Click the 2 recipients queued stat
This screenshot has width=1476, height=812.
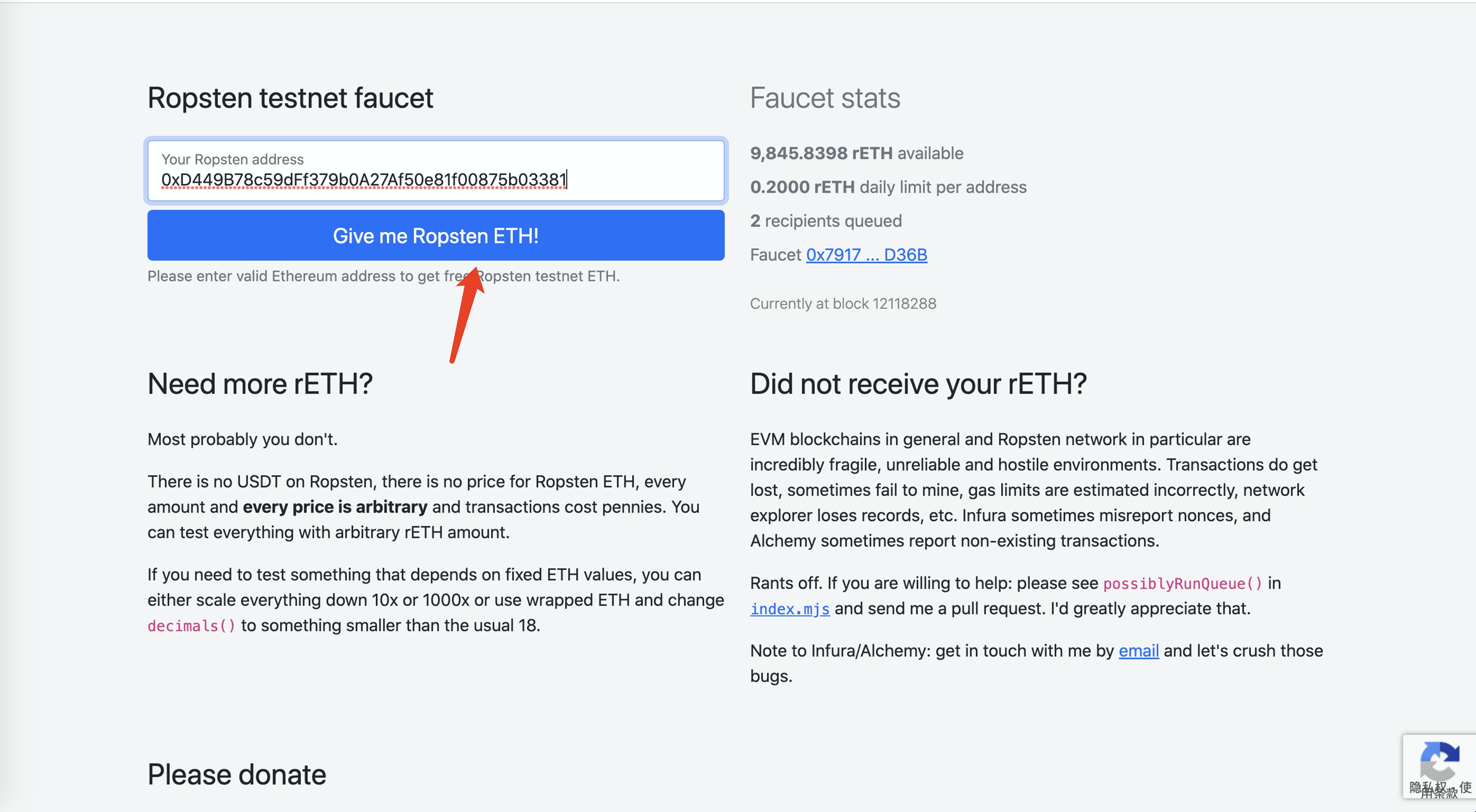click(x=825, y=221)
